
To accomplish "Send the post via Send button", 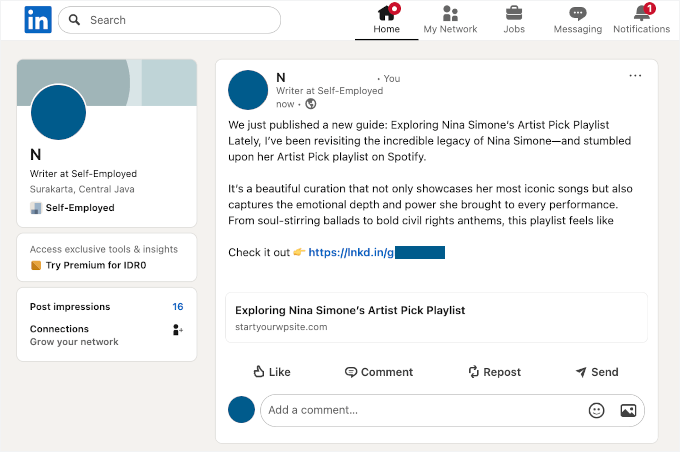I will pyautogui.click(x=596, y=372).
